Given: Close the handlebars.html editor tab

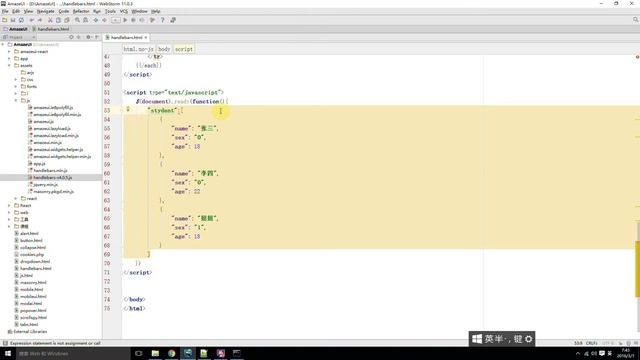Looking at the screenshot, I should pyautogui.click(x=146, y=37).
